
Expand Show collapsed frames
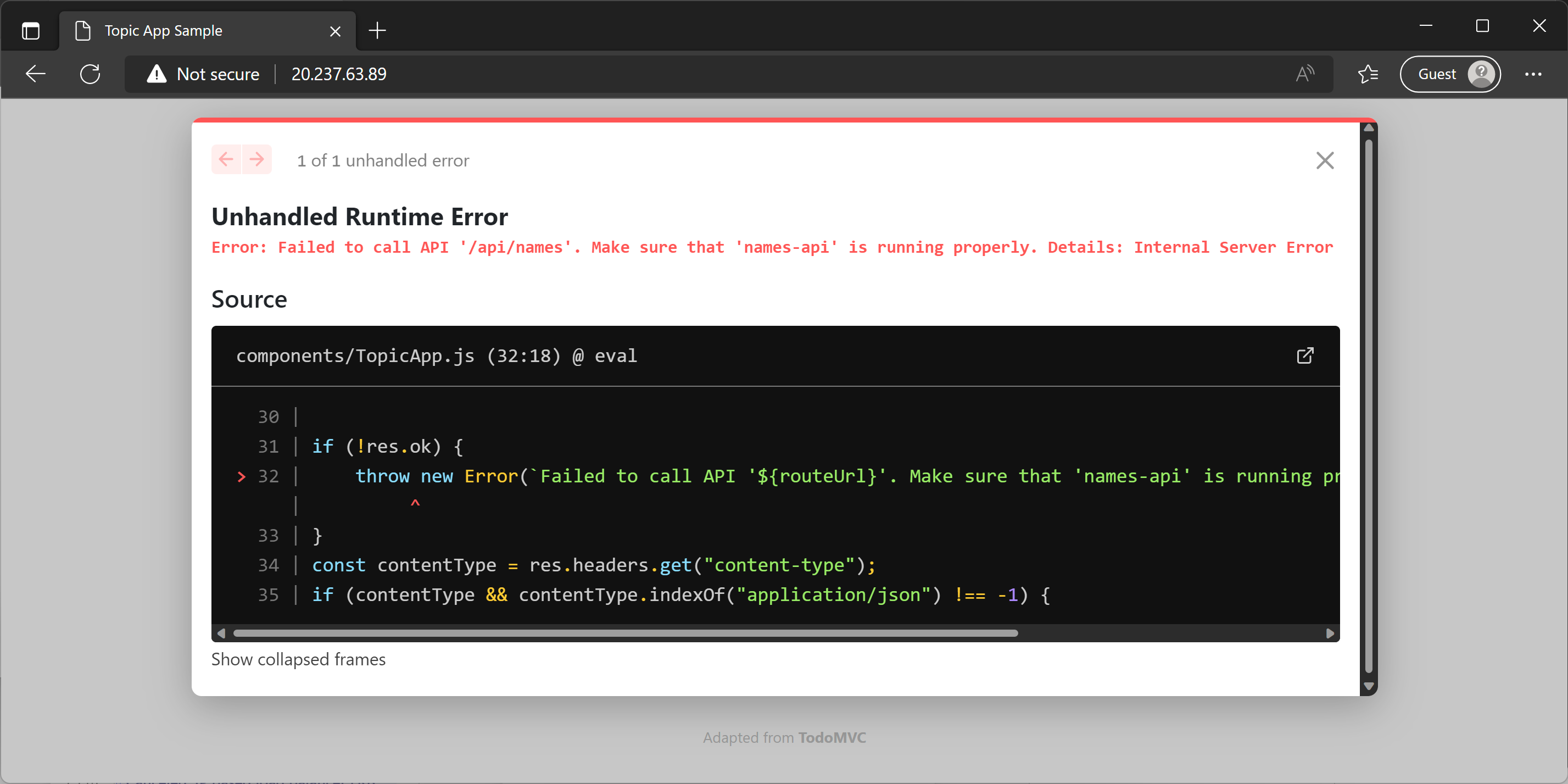click(x=298, y=659)
